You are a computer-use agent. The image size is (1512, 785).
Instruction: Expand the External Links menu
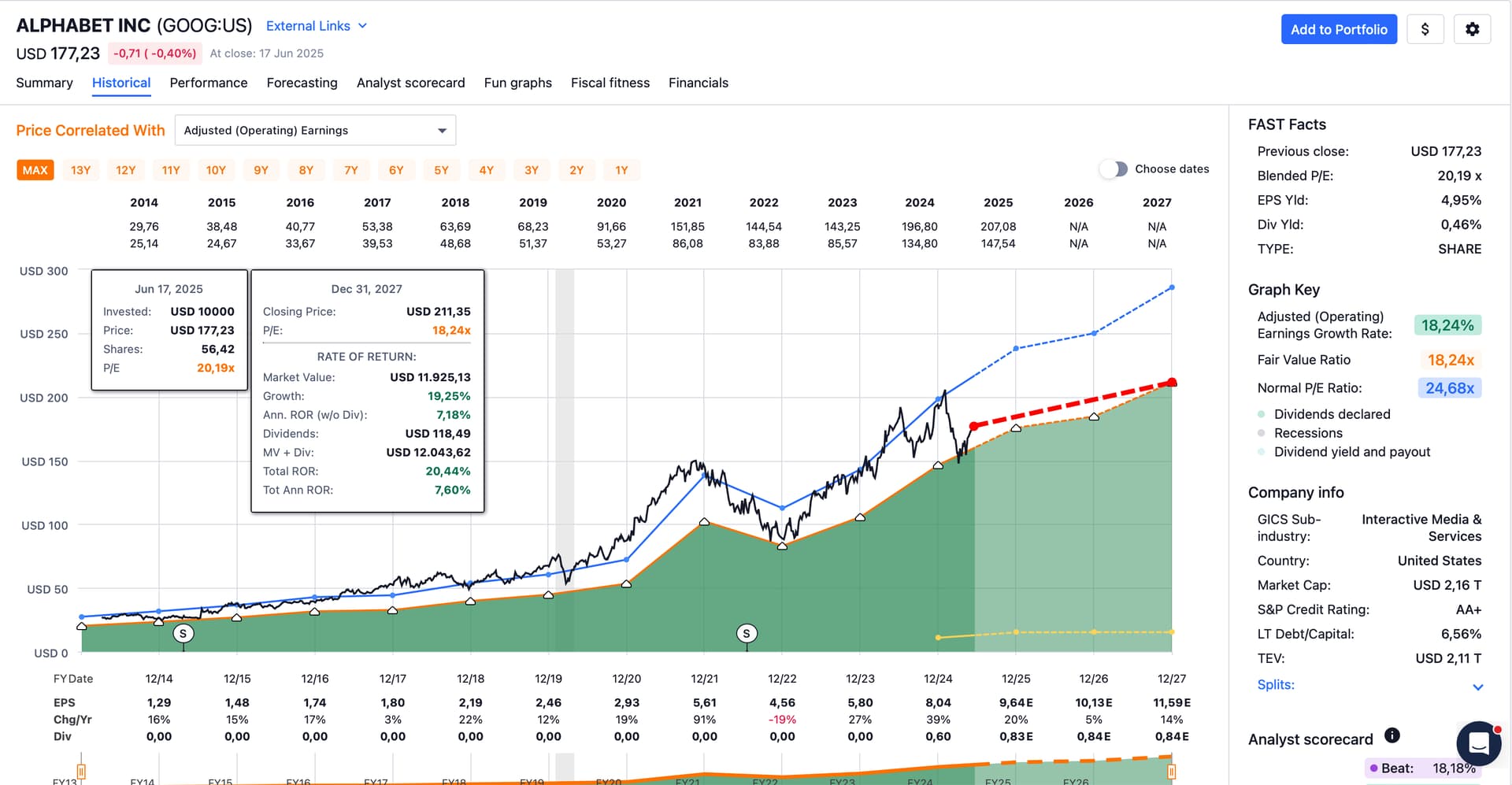(317, 26)
